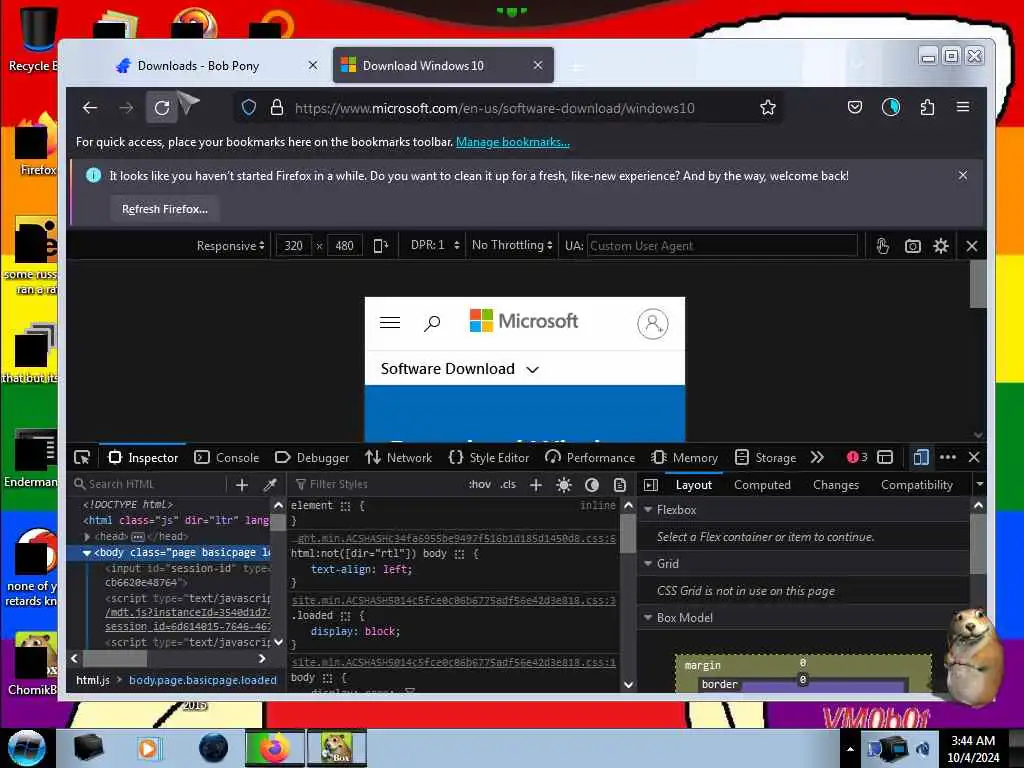Screen dimensions: 1024x768
Task: Reload the current page
Action: pyautogui.click(x=162, y=108)
